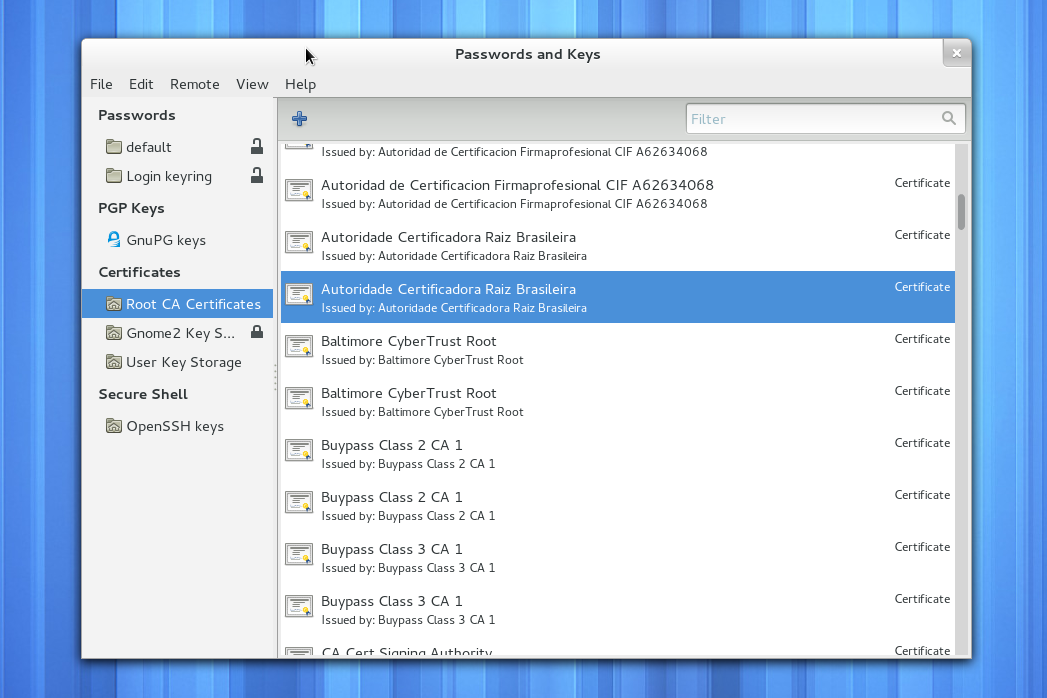Viewport: 1047px width, 698px height.
Task: Click the certificate icon of selected Autoridade Certificadora row
Action: [x=298, y=295]
